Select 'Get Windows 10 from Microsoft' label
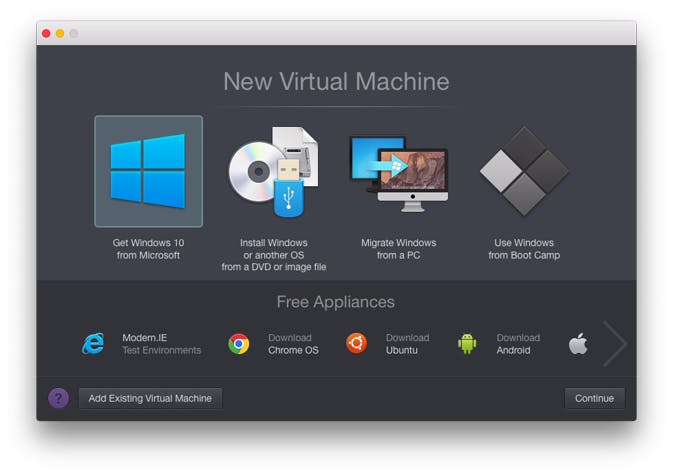The image size is (674, 475). coord(148,249)
